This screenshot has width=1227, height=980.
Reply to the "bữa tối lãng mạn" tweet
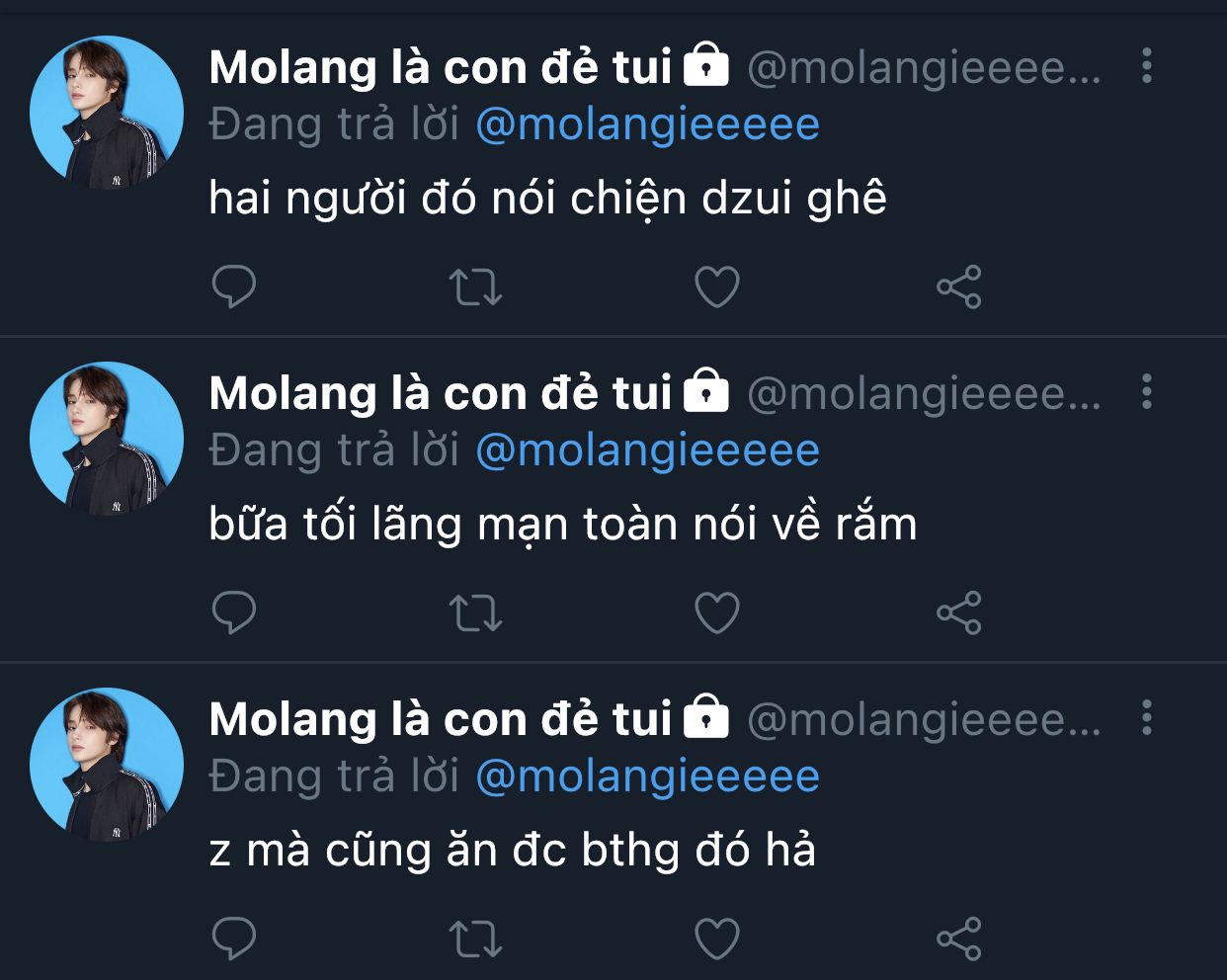pos(234,613)
